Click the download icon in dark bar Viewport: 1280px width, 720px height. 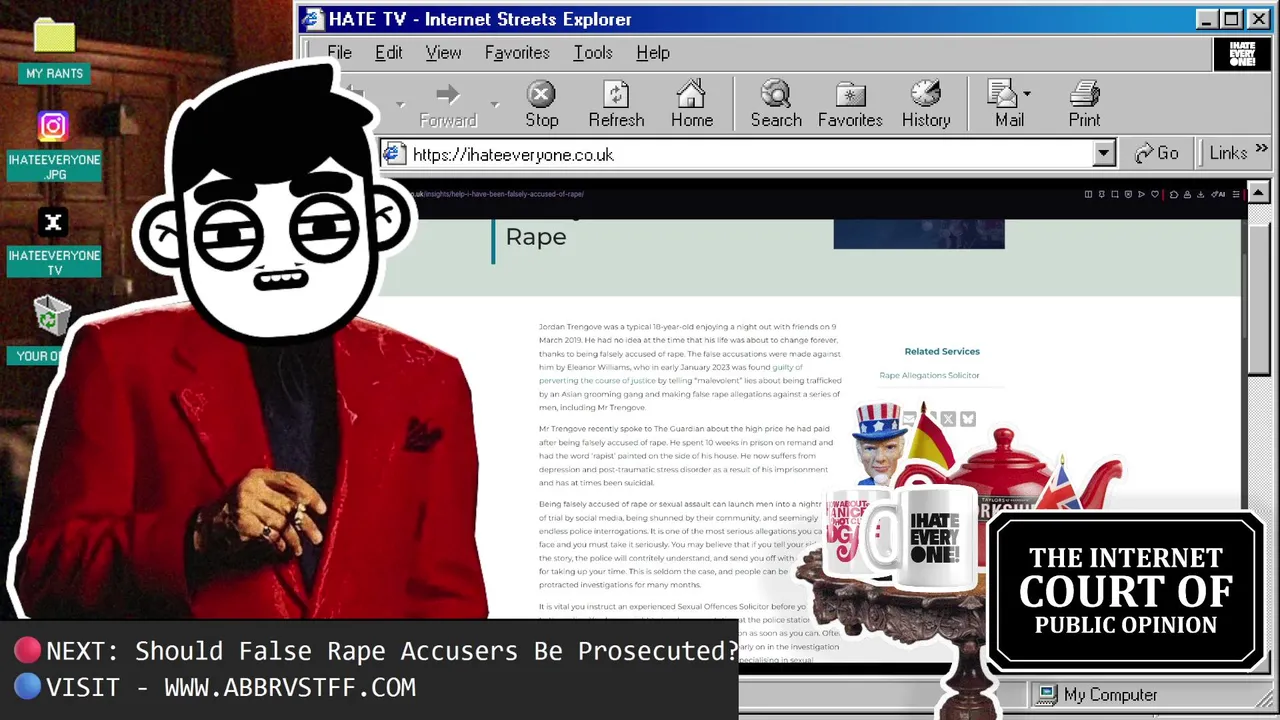coord(1201,194)
